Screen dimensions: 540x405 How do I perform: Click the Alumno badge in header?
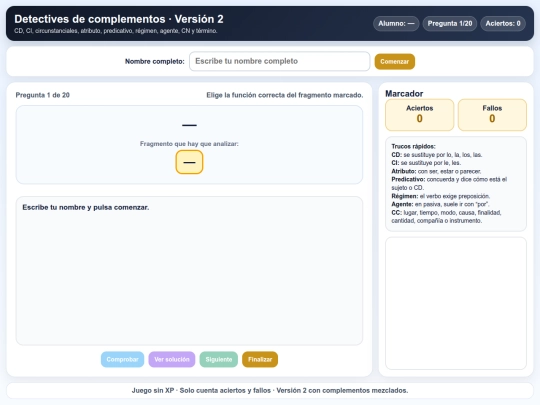coord(396,23)
